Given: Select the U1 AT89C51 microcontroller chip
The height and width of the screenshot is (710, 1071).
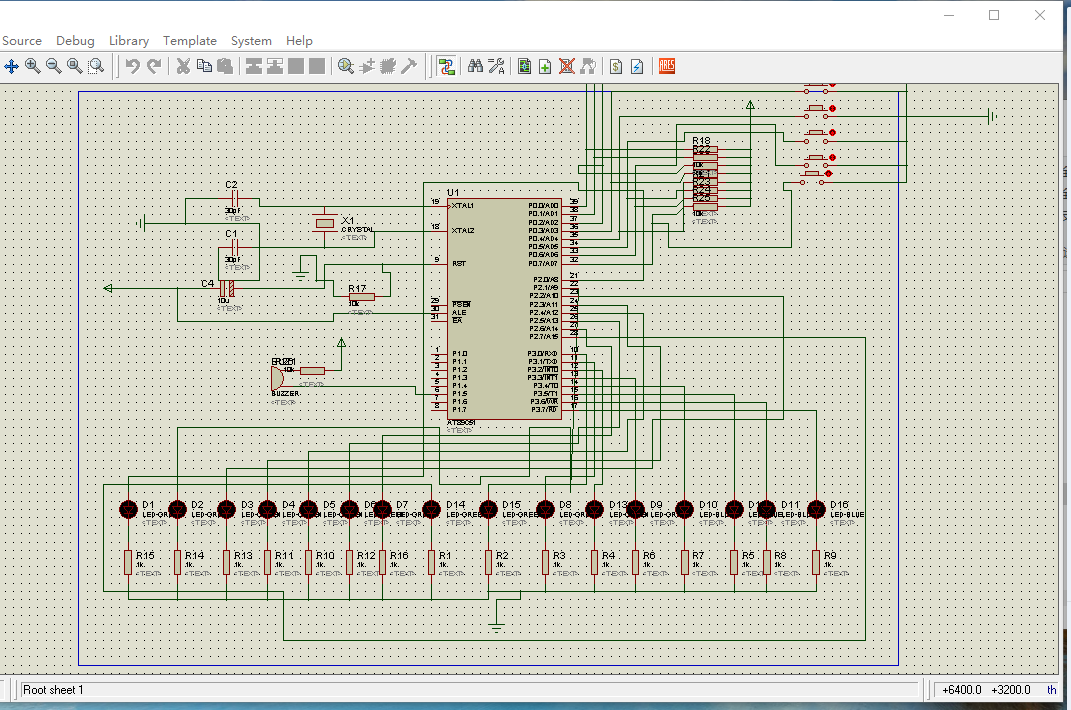Looking at the screenshot, I should tap(504, 309).
